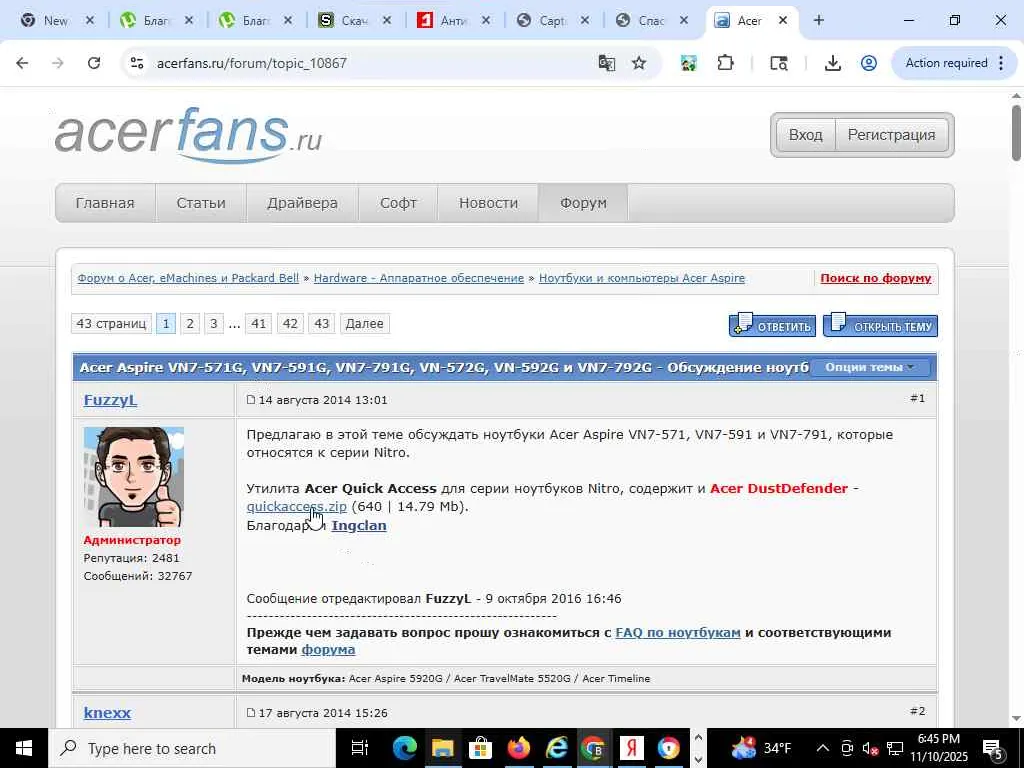Click the page vertical scrollbar thumb

[1016, 132]
